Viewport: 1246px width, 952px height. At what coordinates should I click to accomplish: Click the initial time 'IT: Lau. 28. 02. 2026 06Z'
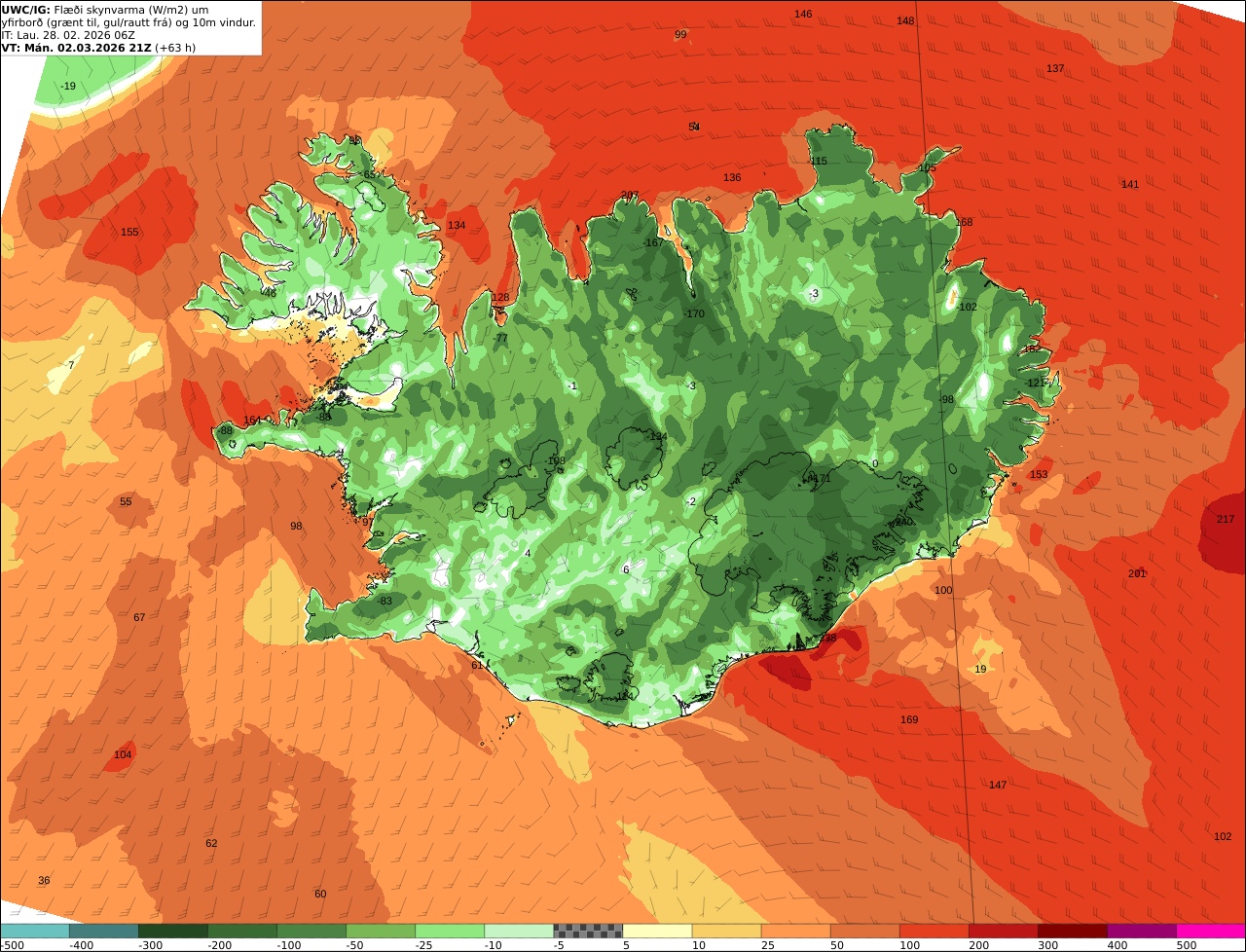(68, 34)
